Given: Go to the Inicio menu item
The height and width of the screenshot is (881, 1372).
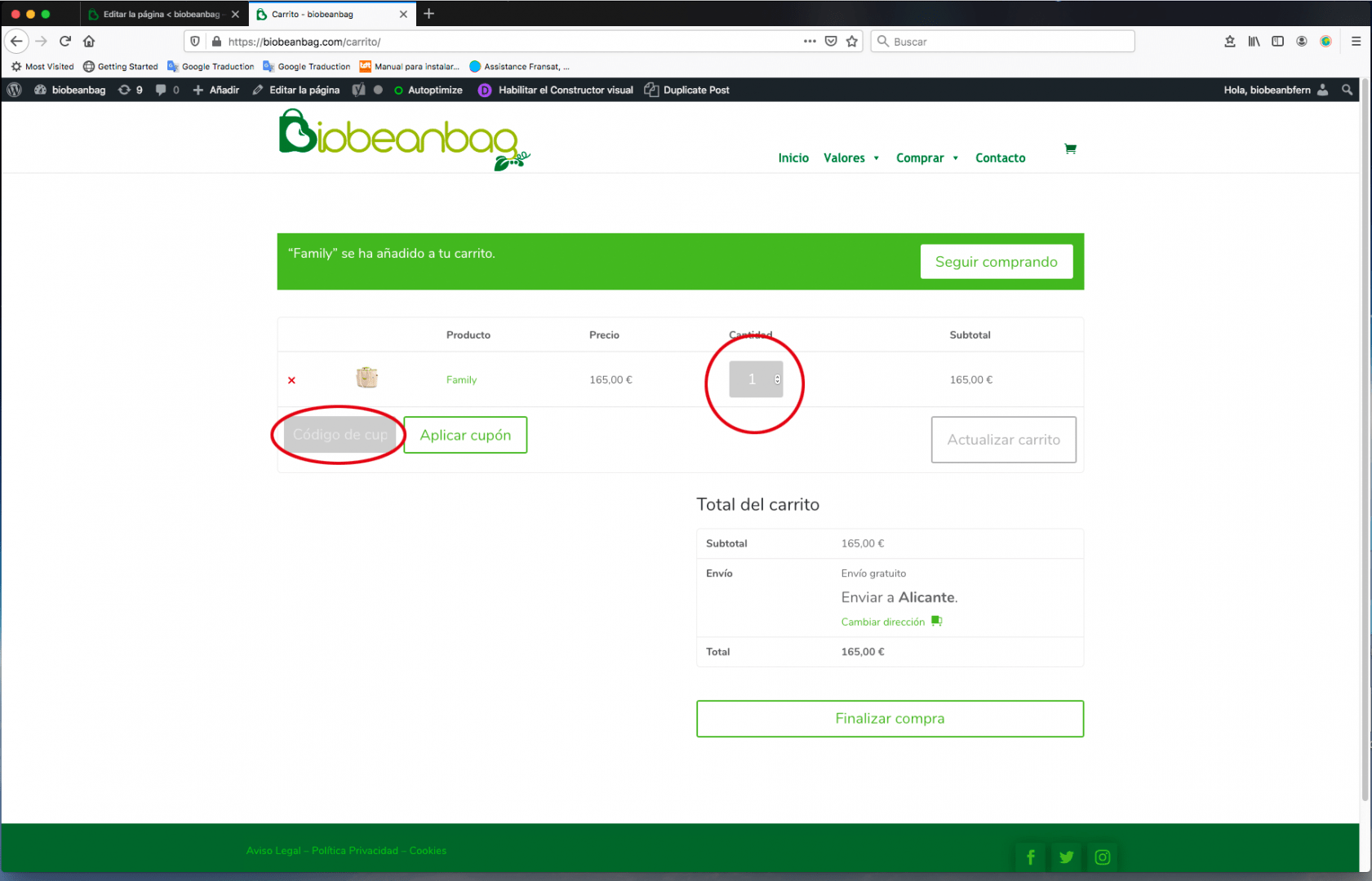Looking at the screenshot, I should (793, 158).
